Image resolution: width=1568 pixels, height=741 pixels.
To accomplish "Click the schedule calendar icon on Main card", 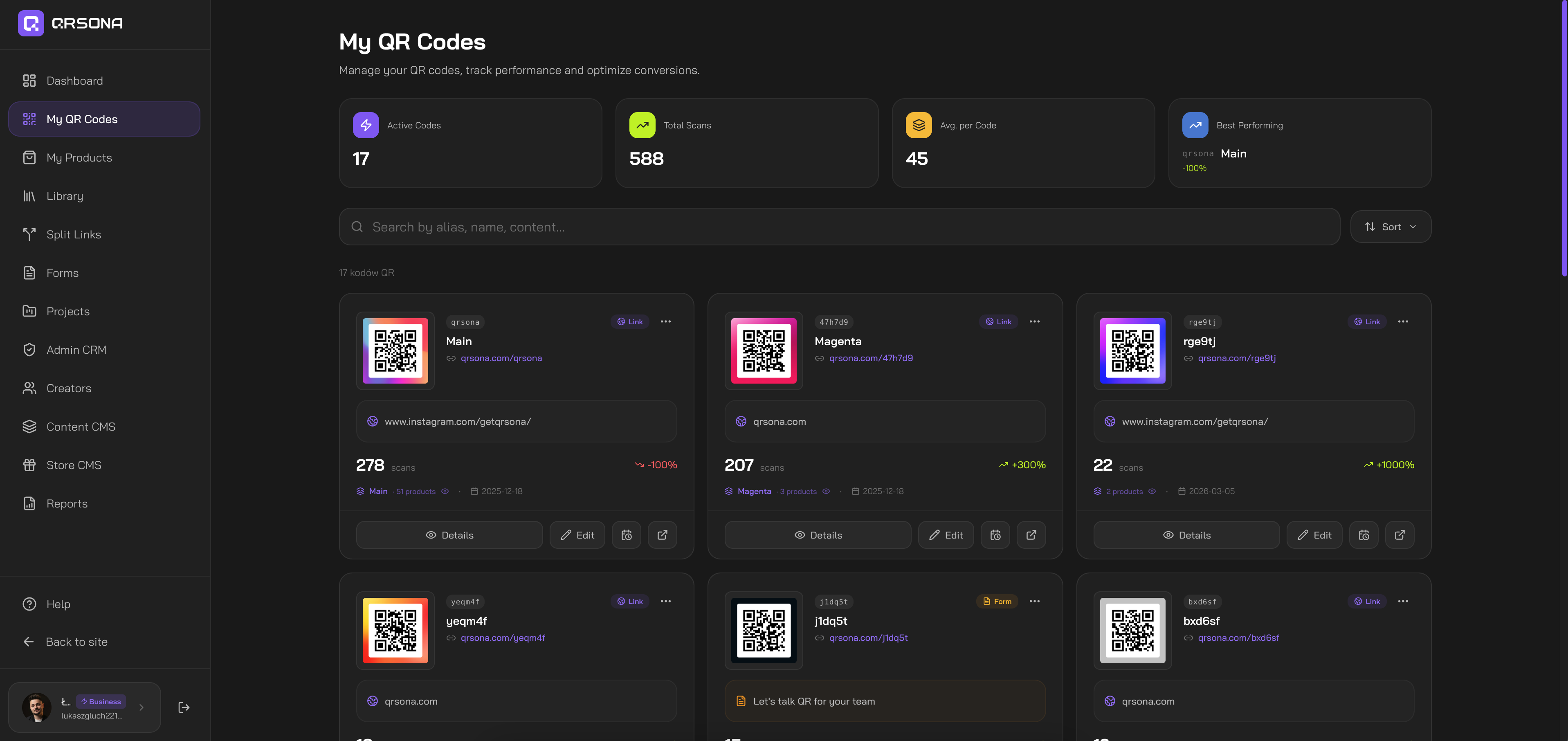I will 627,534.
